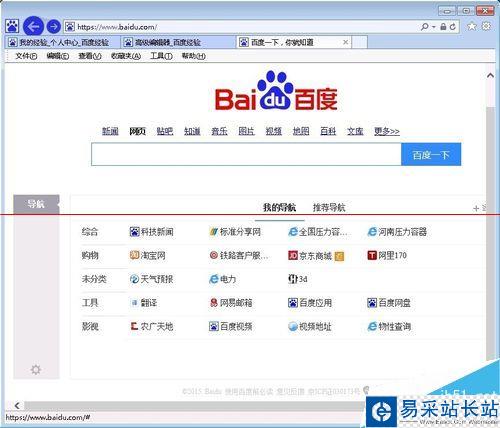Open the 音乐 link
The width and height of the screenshot is (500, 428).
tap(219, 131)
